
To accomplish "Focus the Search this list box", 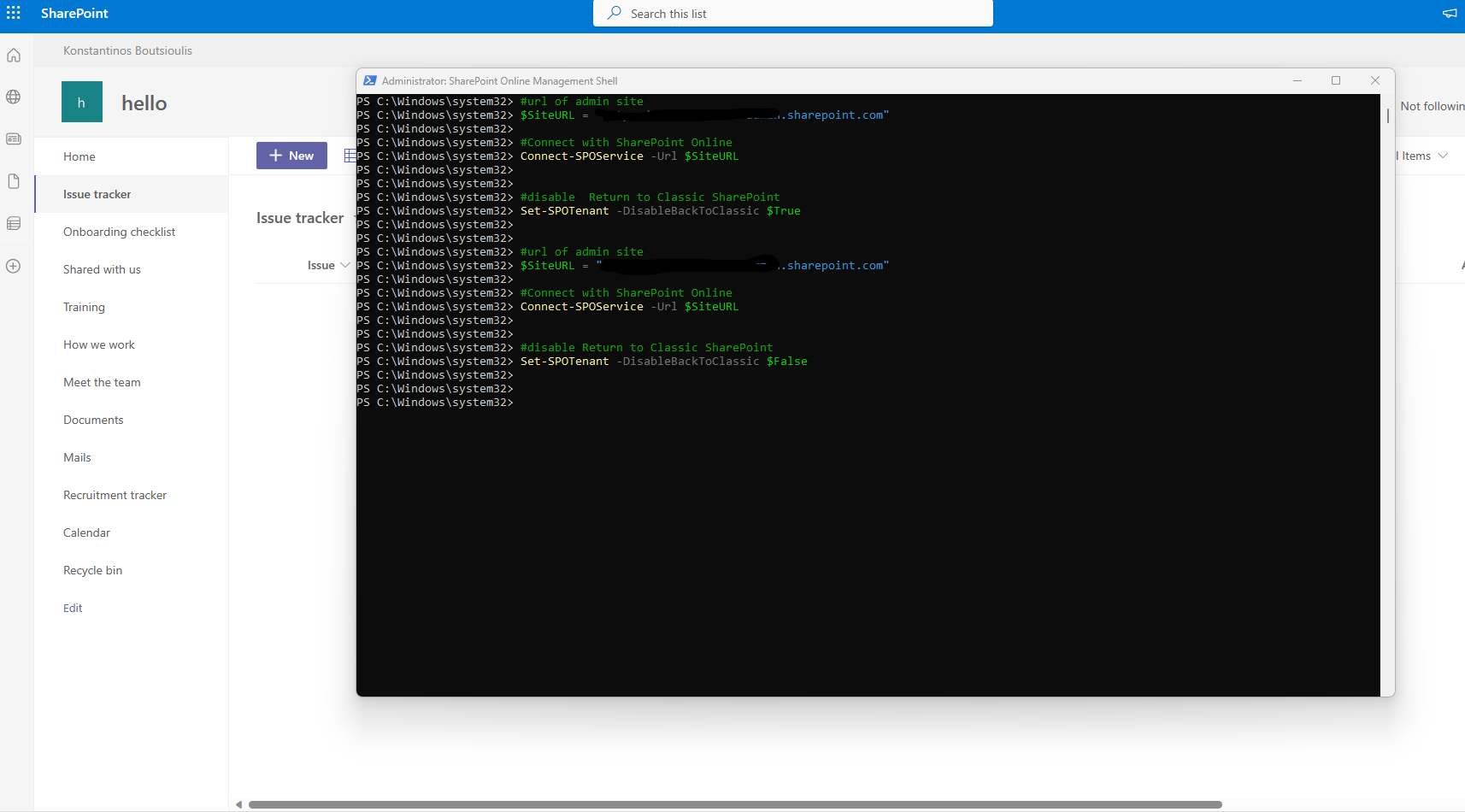I will click(793, 14).
